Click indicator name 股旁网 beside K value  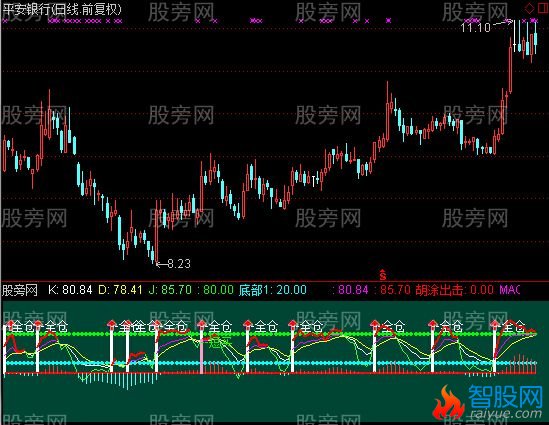click(20, 290)
